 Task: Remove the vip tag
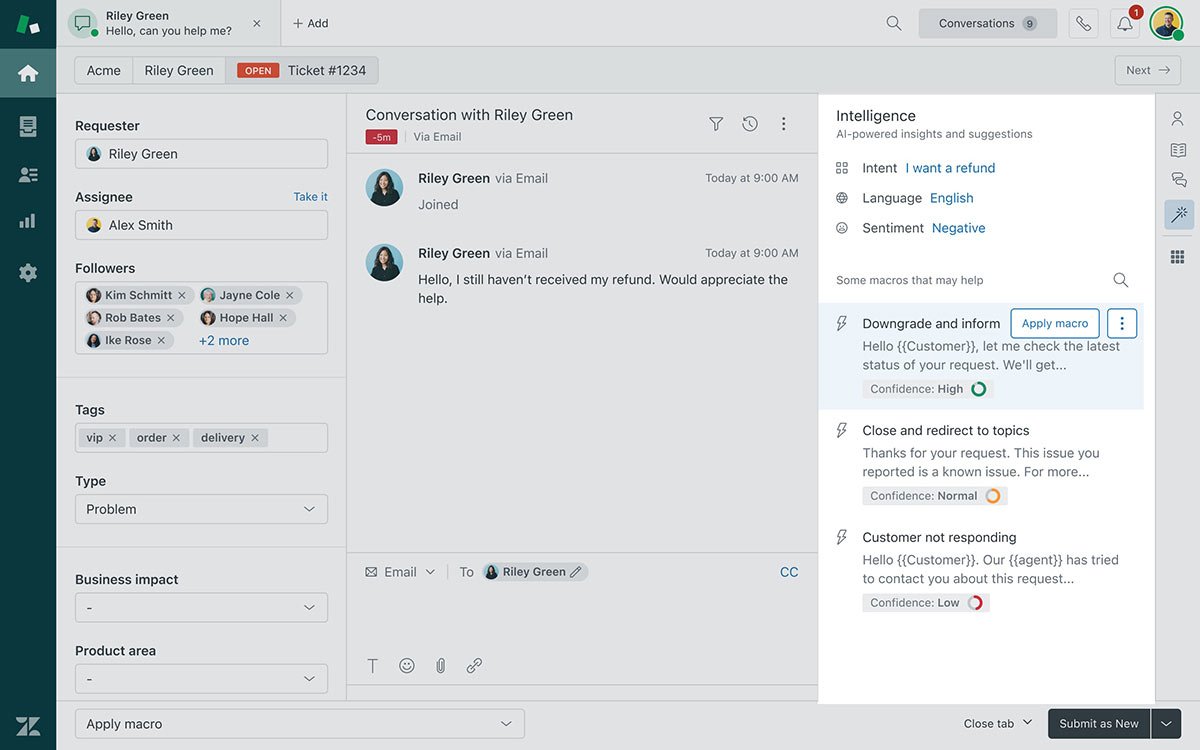[113, 438]
